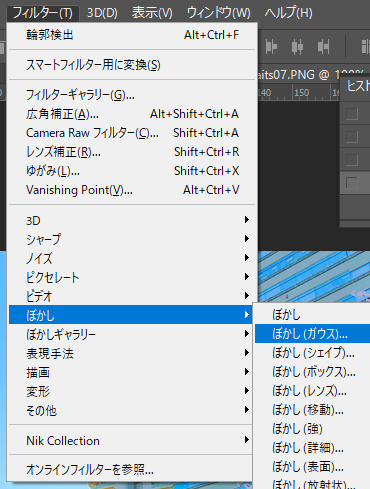Click オンラインフィルターを参照...
The image size is (370, 489).
(132, 470)
